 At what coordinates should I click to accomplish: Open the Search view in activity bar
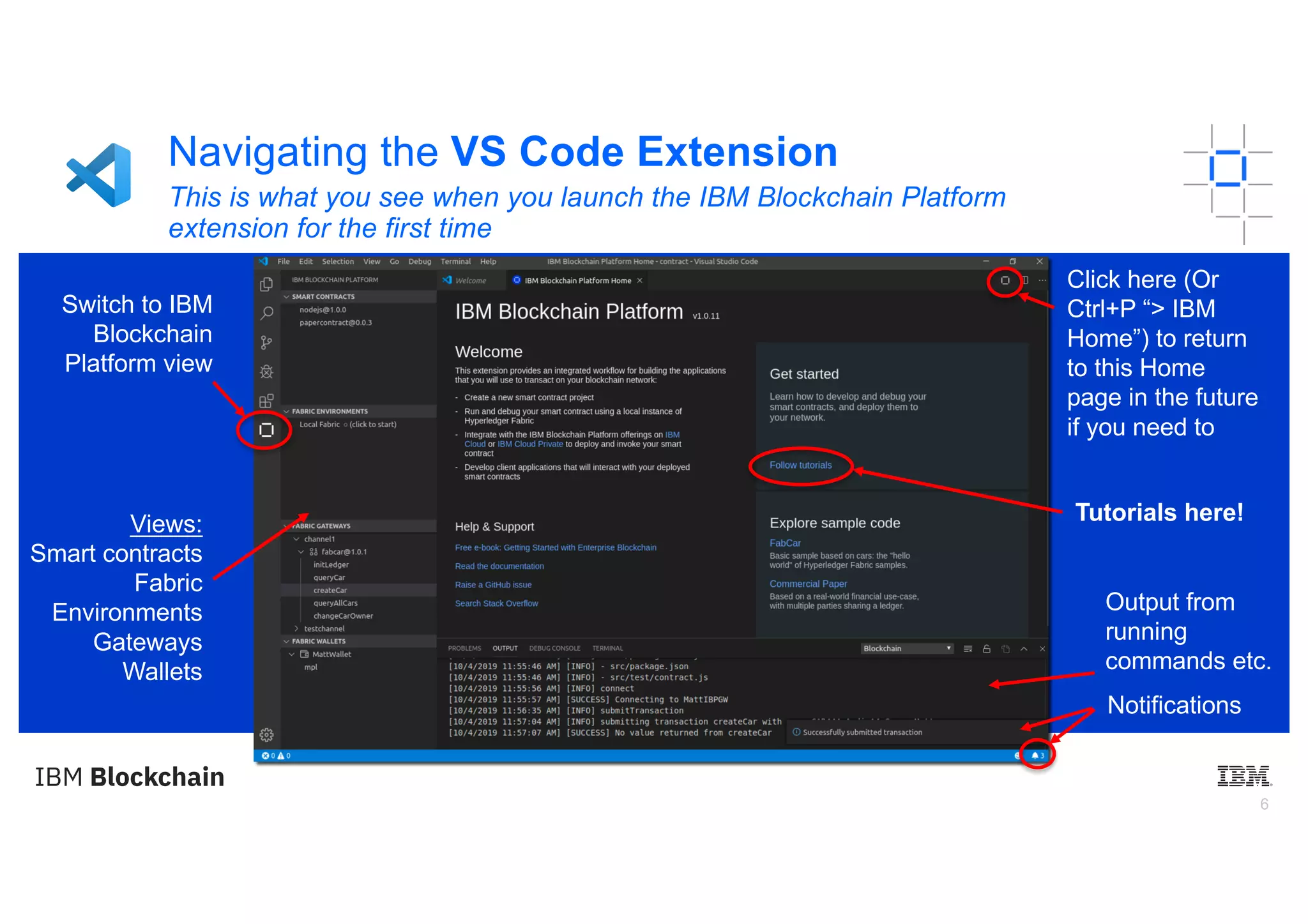coord(266,313)
